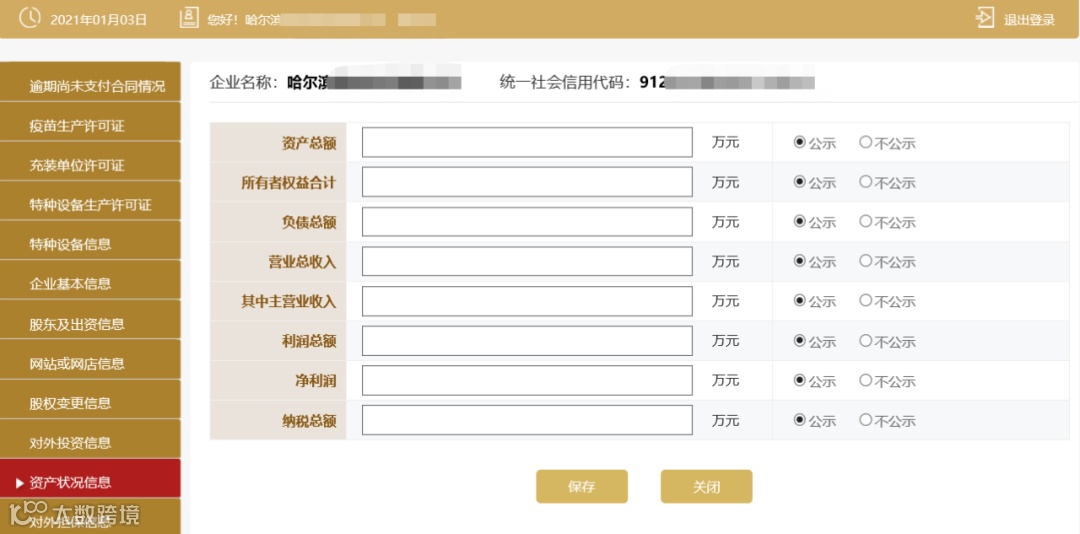Click the user profile icon in header
The height and width of the screenshot is (534, 1080).
[x=189, y=18]
